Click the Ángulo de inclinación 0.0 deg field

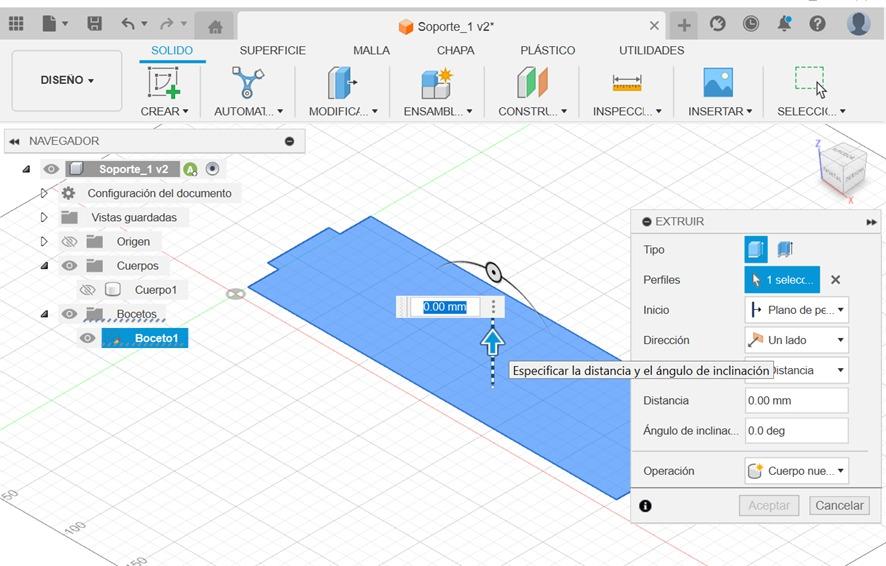pos(797,431)
